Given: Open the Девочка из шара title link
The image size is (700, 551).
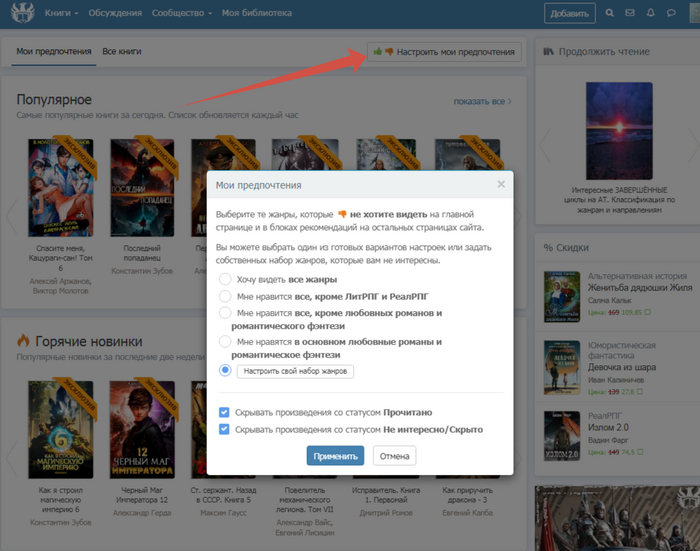Looking at the screenshot, I should [x=622, y=367].
